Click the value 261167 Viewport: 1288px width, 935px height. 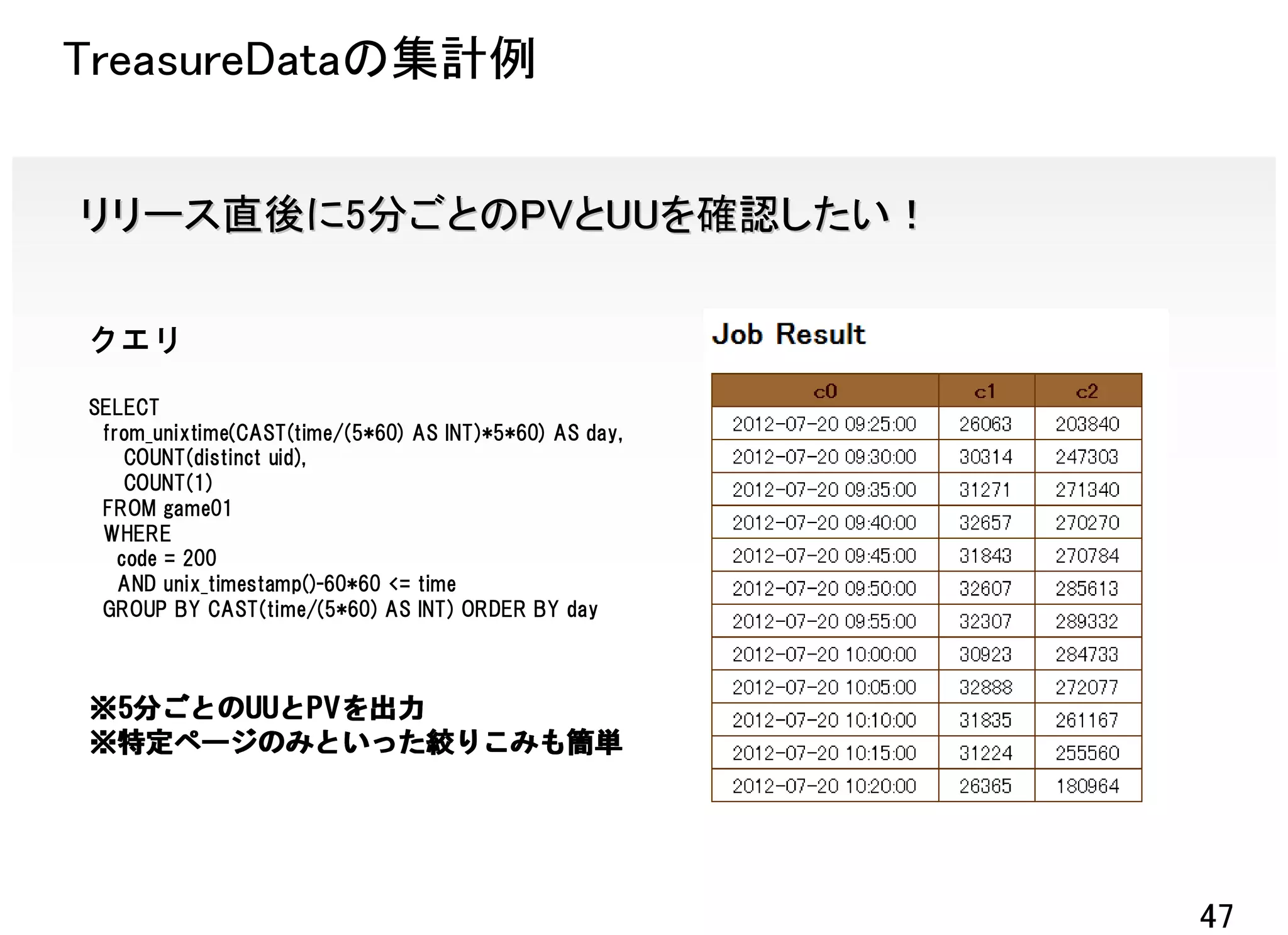coord(1087,719)
